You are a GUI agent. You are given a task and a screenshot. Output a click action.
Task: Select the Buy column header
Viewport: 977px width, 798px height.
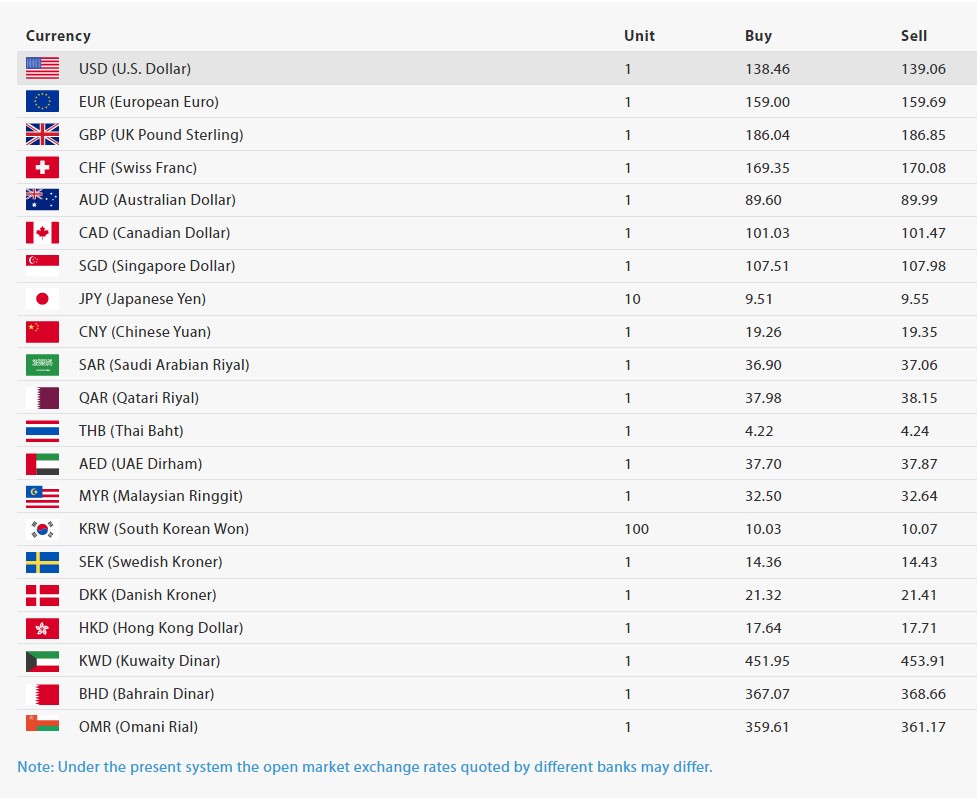point(758,36)
